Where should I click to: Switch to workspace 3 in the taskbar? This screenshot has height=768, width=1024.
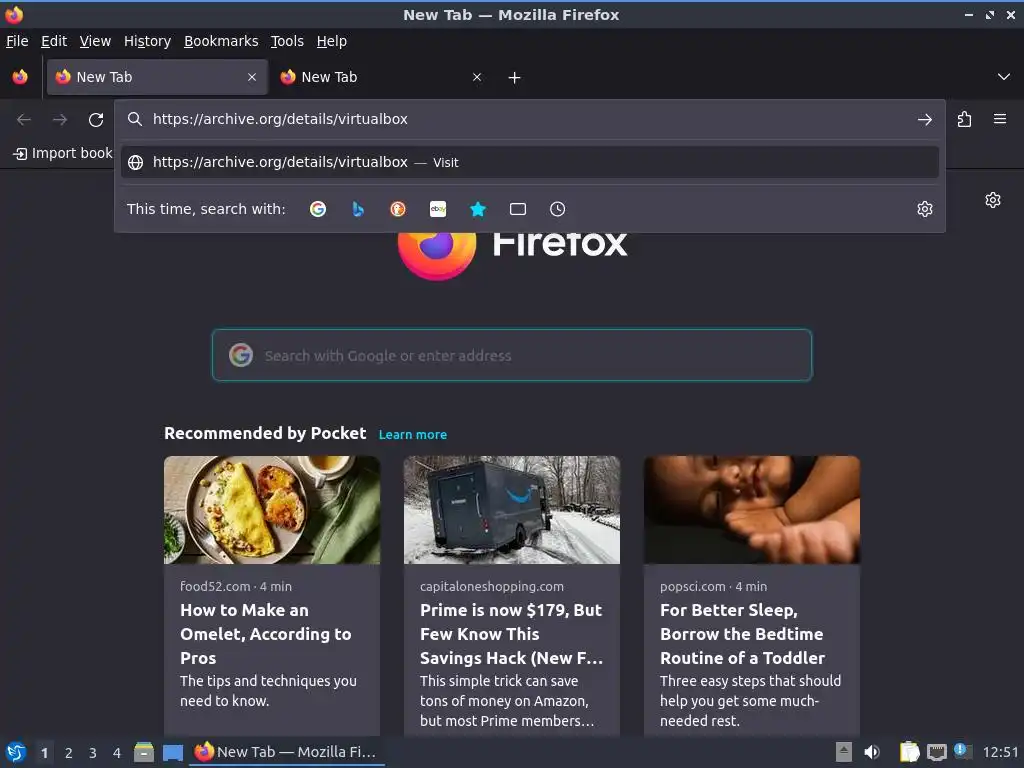[93, 753]
